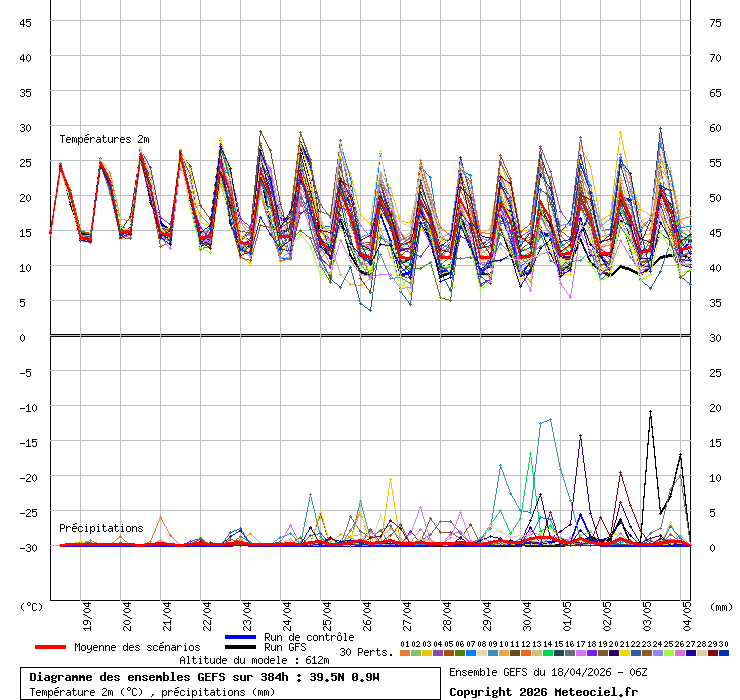Click the Copyright 2026 Meteociel.fr text
Image resolution: width=740 pixels, height=700 pixels.
[543, 691]
